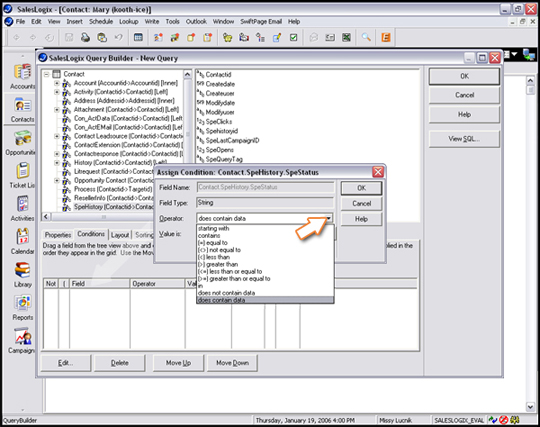Open the Operator dropdown arrow

(329, 218)
